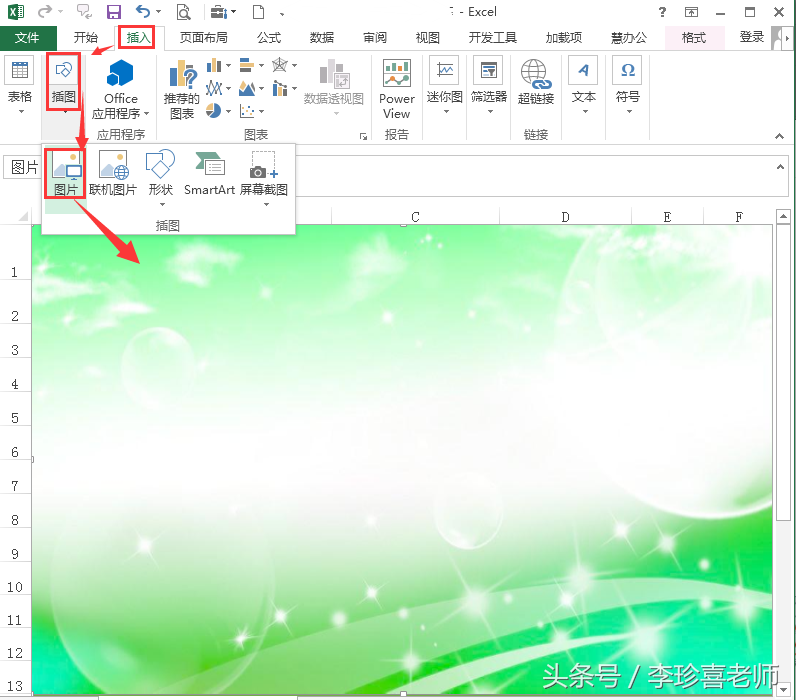Open Print Preview magnifier icon
The image size is (796, 700).
point(183,12)
